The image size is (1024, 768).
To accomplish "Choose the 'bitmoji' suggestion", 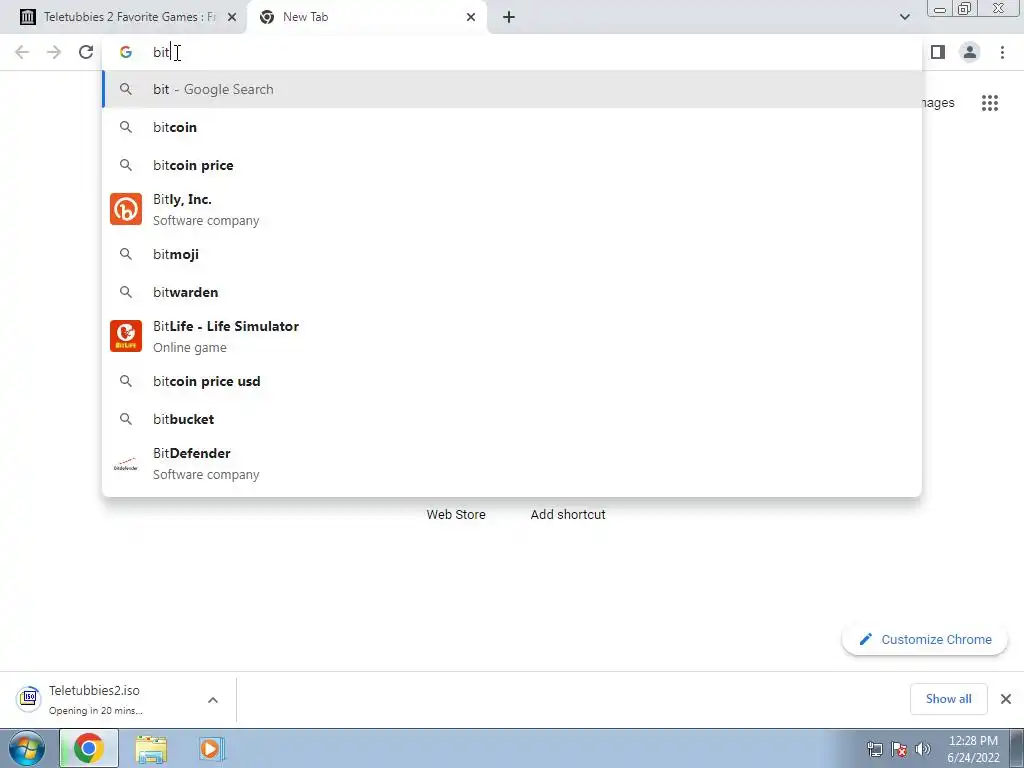I will click(512, 254).
